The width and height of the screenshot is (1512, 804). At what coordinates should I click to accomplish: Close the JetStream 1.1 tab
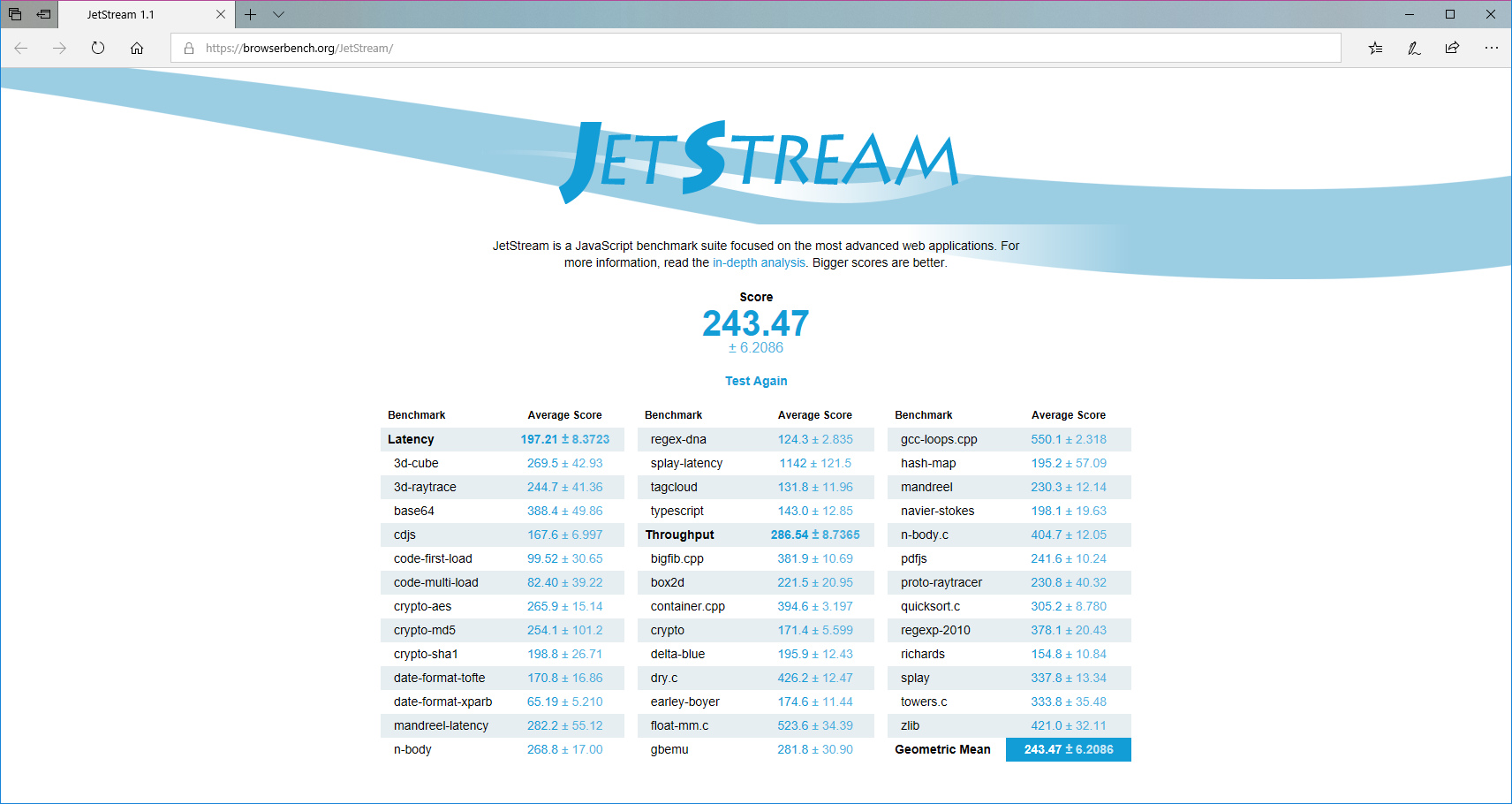pyautogui.click(x=221, y=14)
